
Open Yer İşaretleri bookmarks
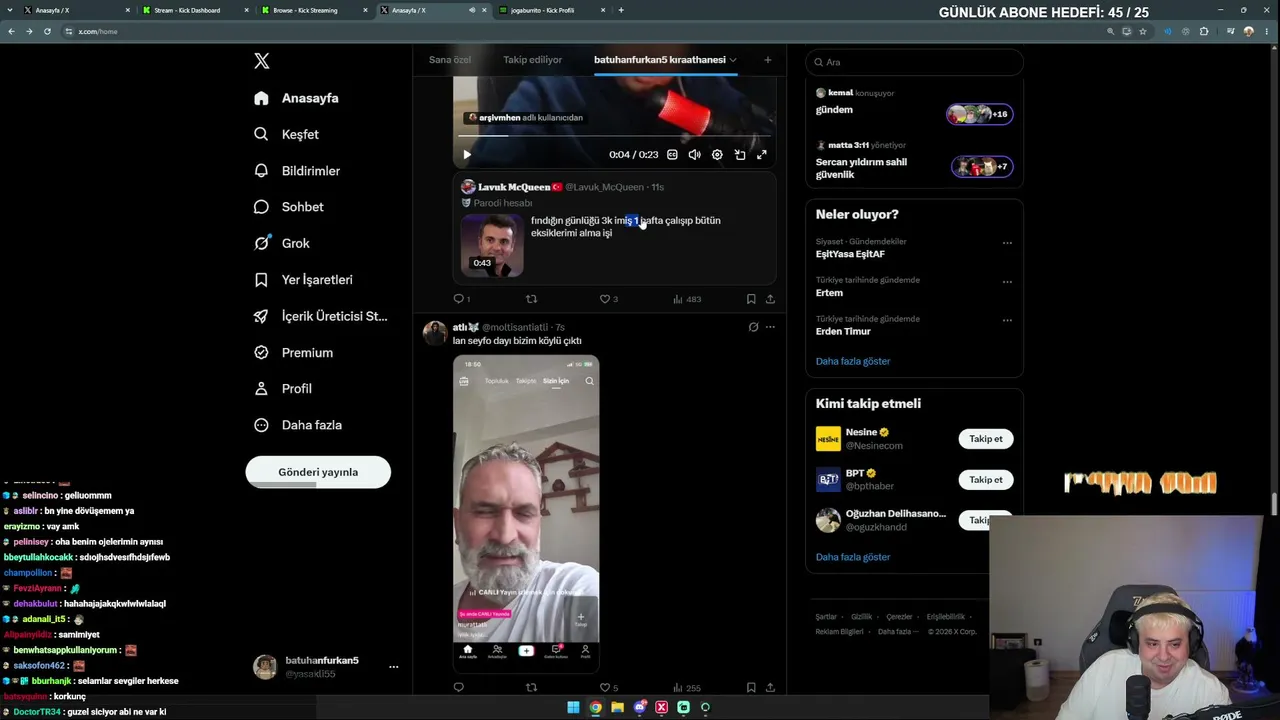(x=304, y=280)
